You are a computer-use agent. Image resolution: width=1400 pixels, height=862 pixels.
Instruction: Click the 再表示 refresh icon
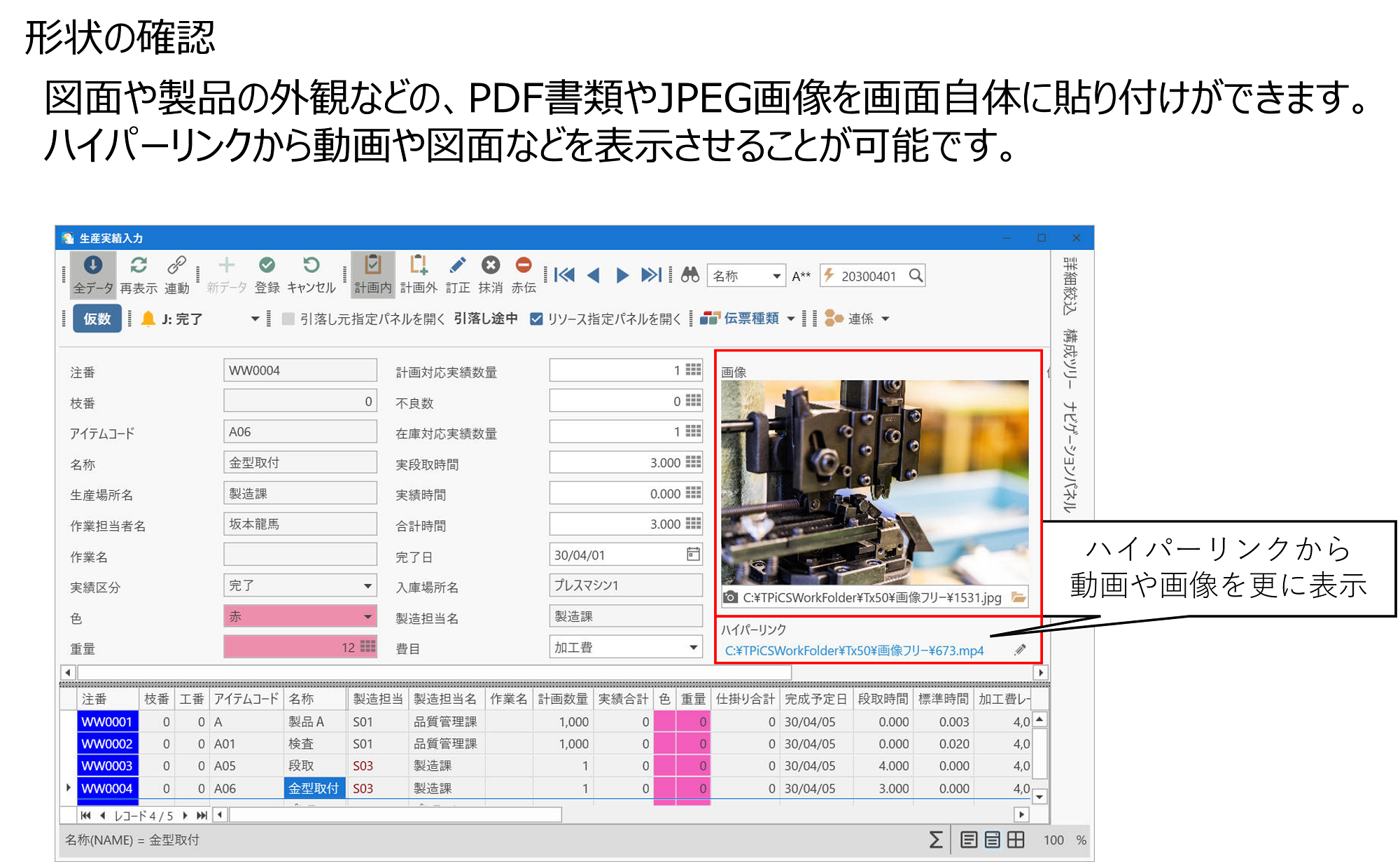(139, 265)
